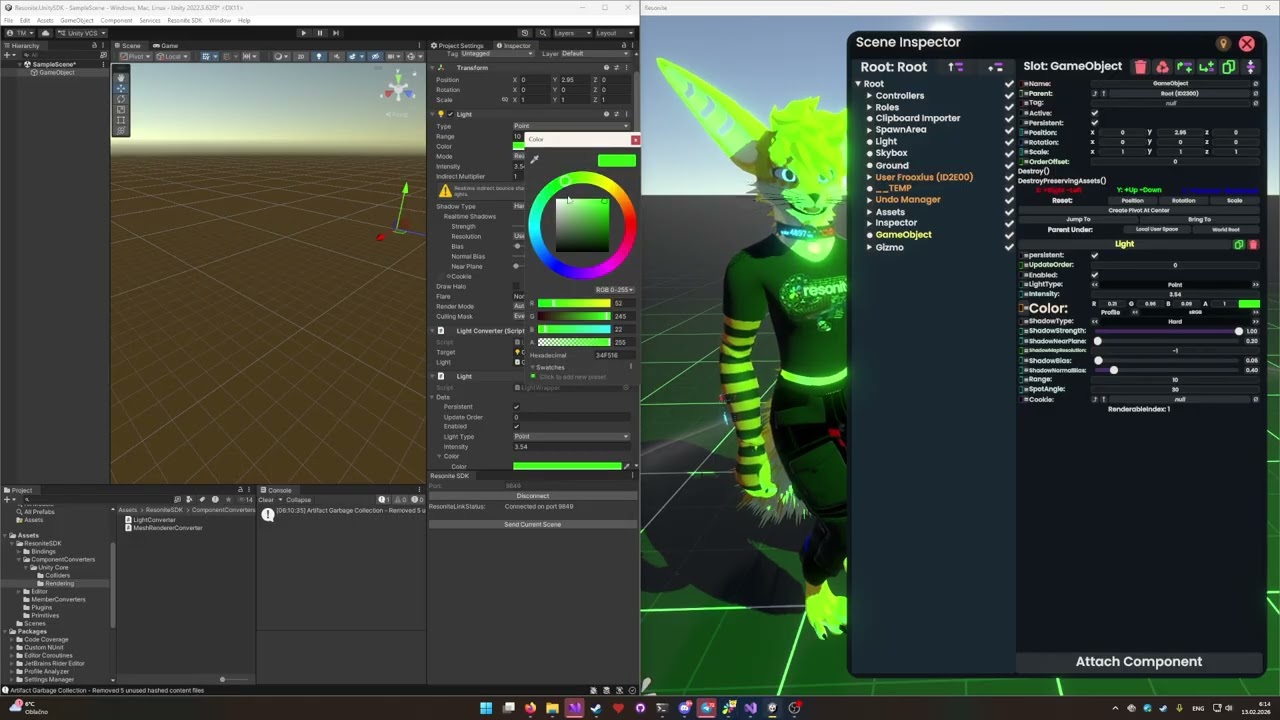This screenshot has height=720, width=1280.
Task: Click the pin icon of Scene Inspector
Action: [1223, 44]
